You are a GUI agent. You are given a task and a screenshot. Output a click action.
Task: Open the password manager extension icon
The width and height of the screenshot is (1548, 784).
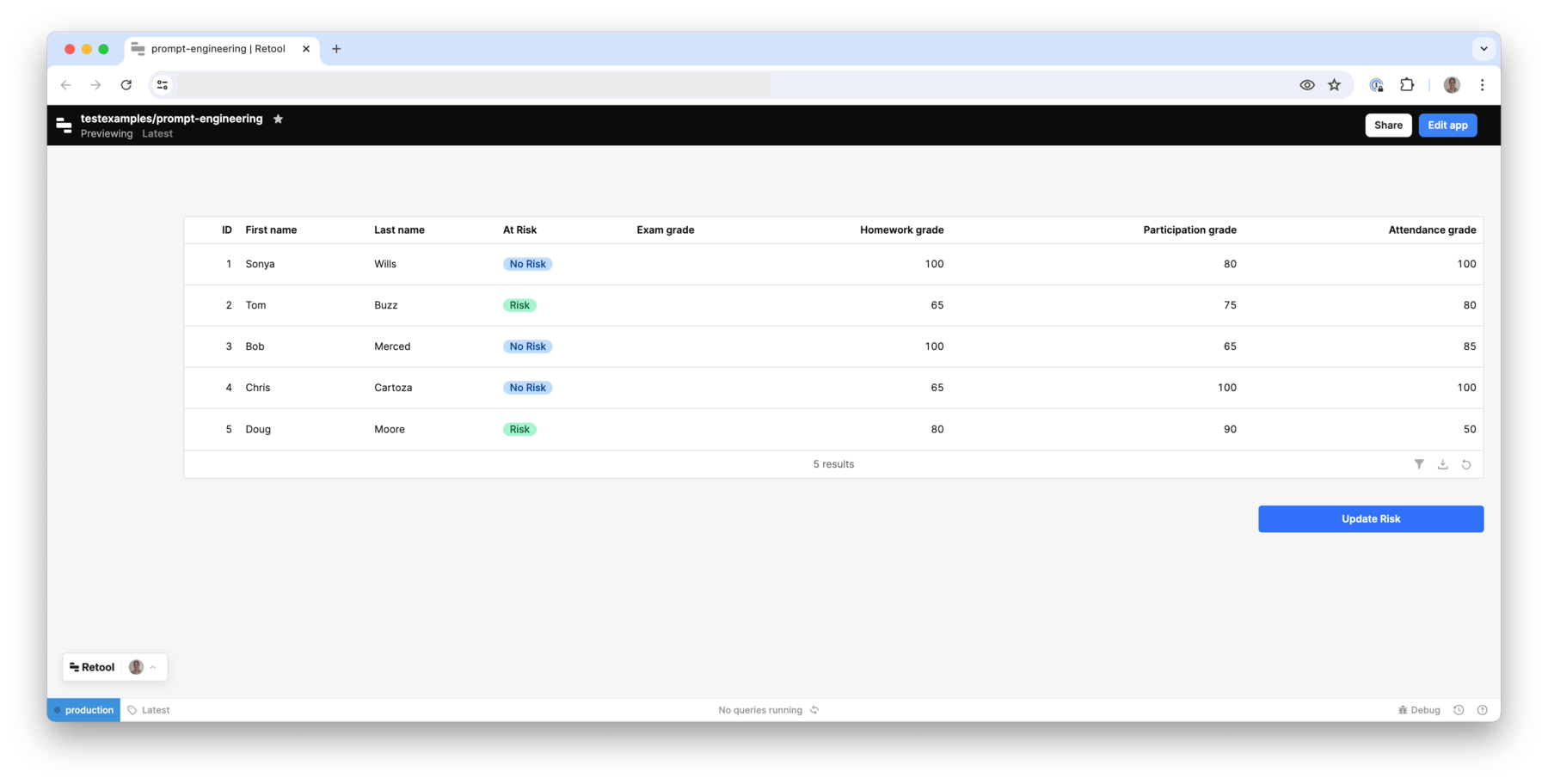[x=1376, y=85]
